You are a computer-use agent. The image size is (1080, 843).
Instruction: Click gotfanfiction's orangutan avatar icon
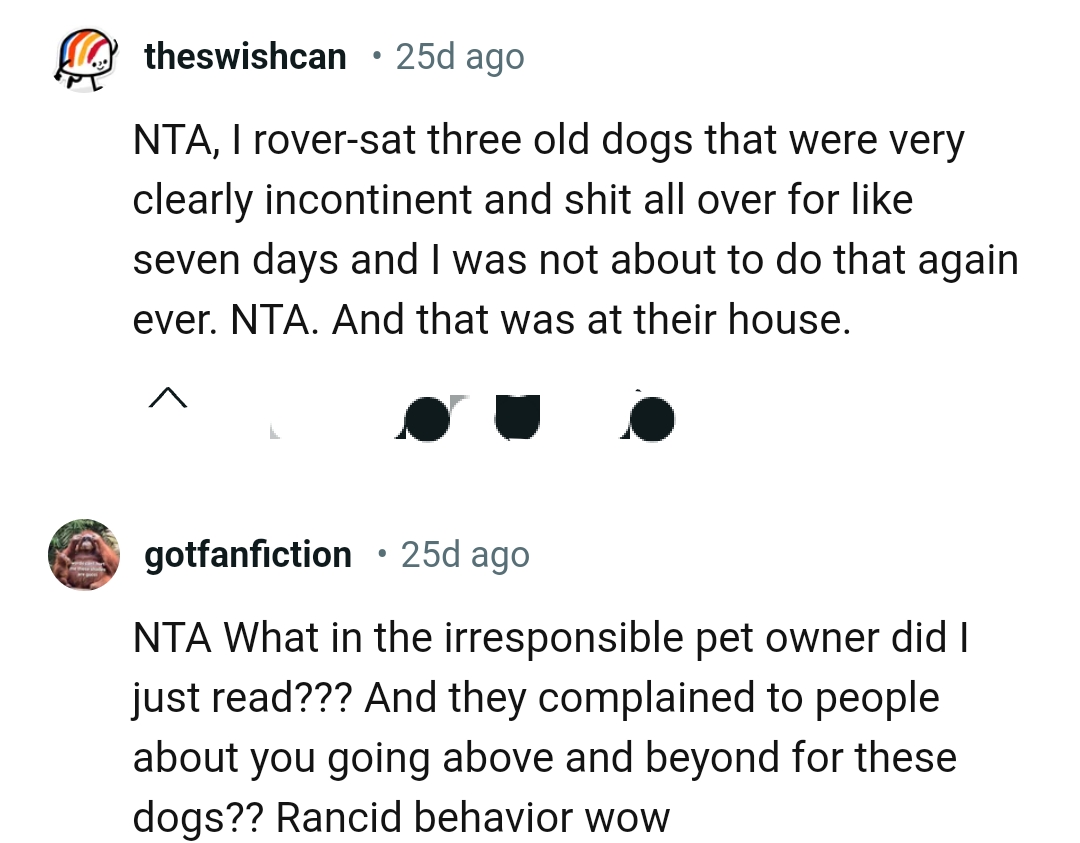point(84,554)
